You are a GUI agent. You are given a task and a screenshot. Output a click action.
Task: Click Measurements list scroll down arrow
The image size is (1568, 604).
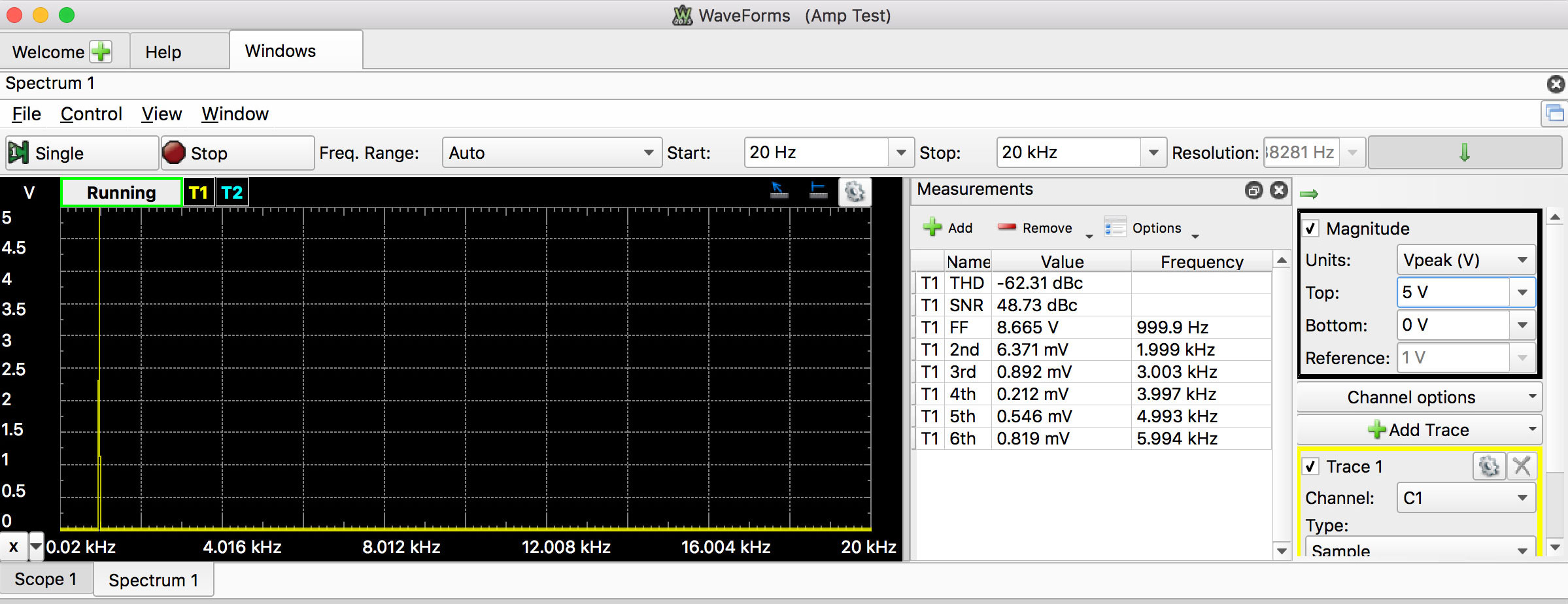(1282, 551)
